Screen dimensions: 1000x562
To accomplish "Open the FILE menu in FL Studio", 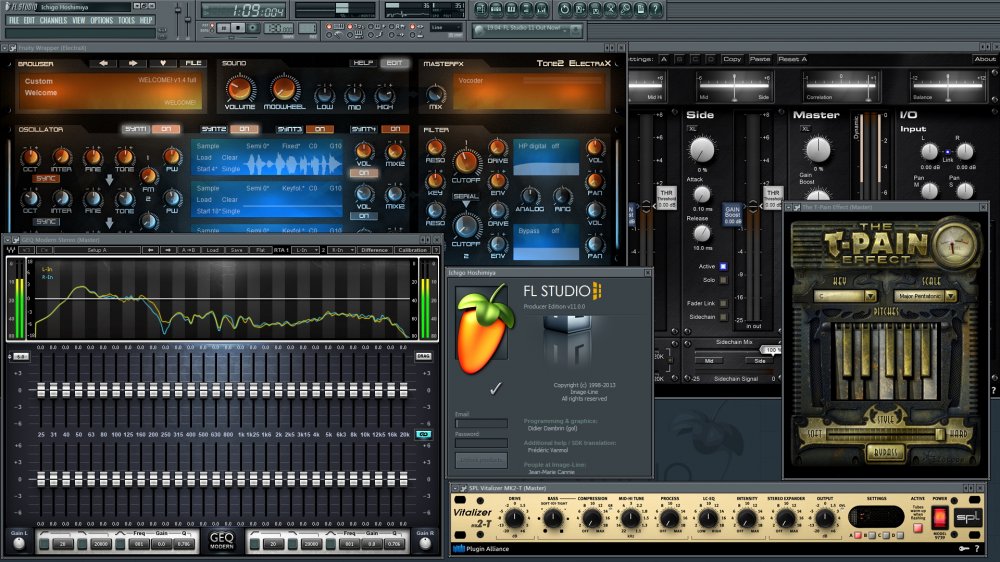I will [x=13, y=20].
